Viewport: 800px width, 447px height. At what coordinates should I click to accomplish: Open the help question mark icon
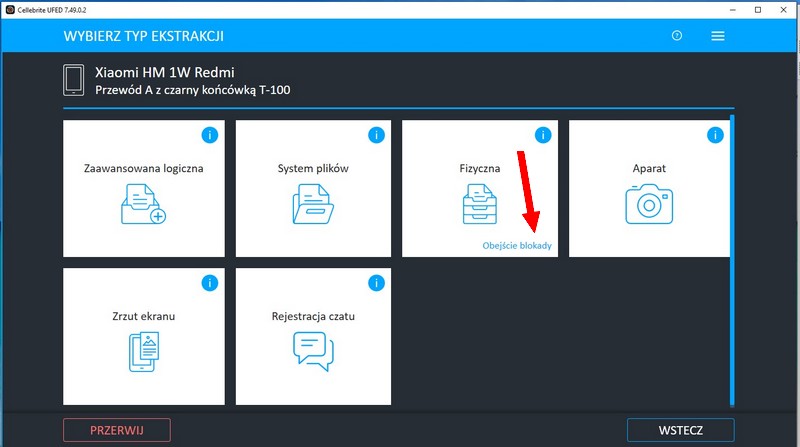pos(677,35)
